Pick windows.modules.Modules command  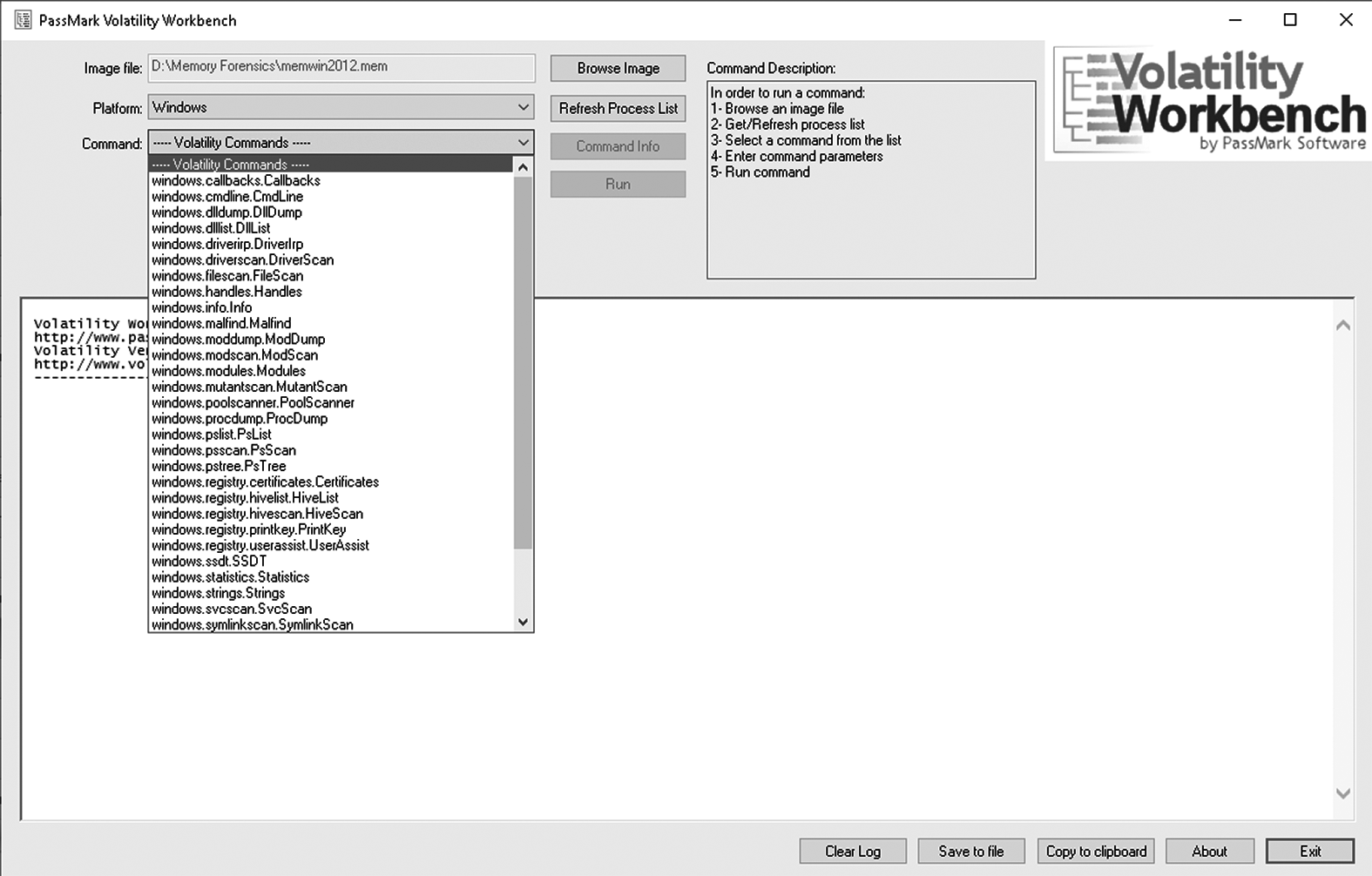coord(331,370)
